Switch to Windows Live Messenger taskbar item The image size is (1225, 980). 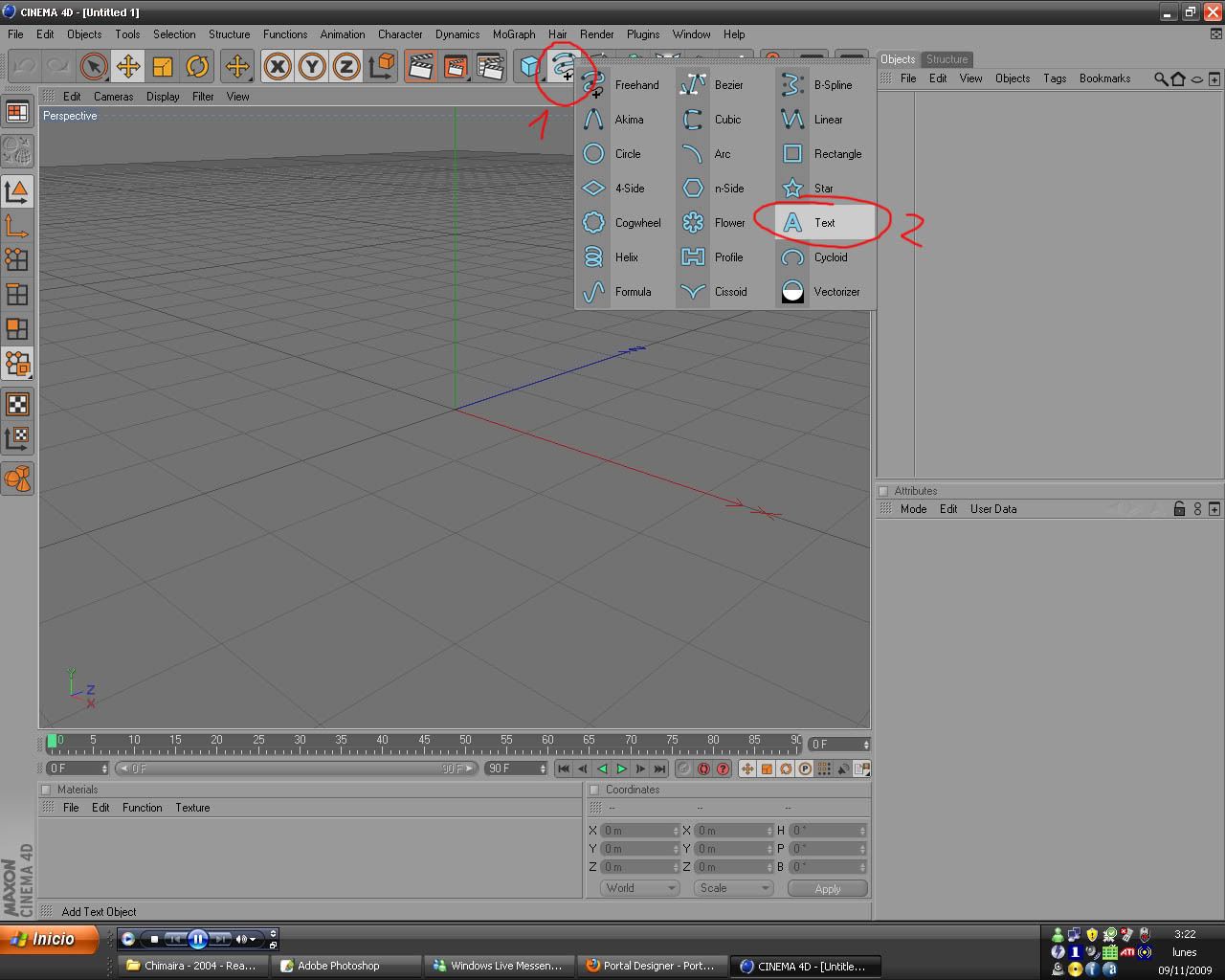coord(501,966)
